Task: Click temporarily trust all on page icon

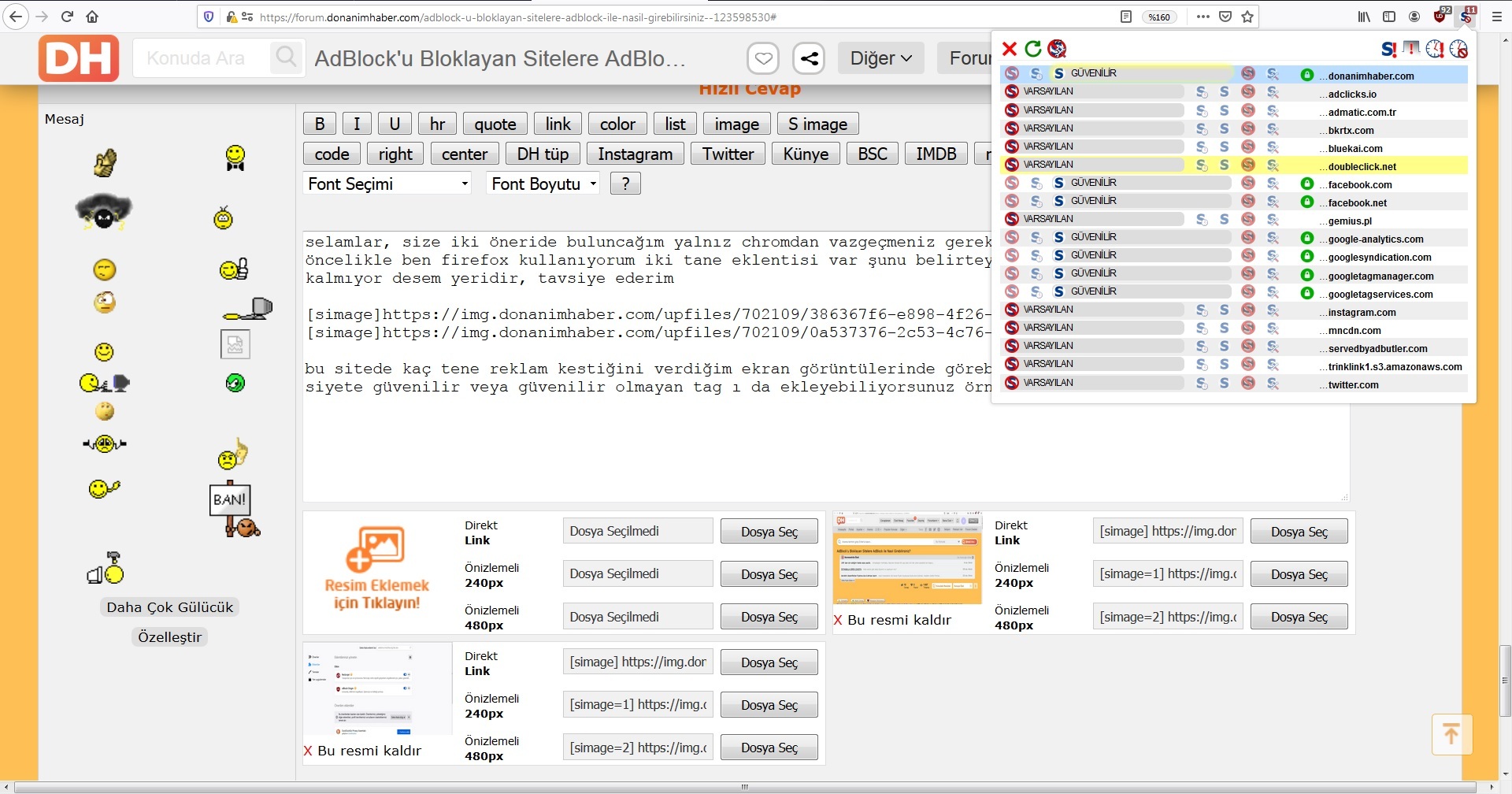Action: coord(1435,49)
